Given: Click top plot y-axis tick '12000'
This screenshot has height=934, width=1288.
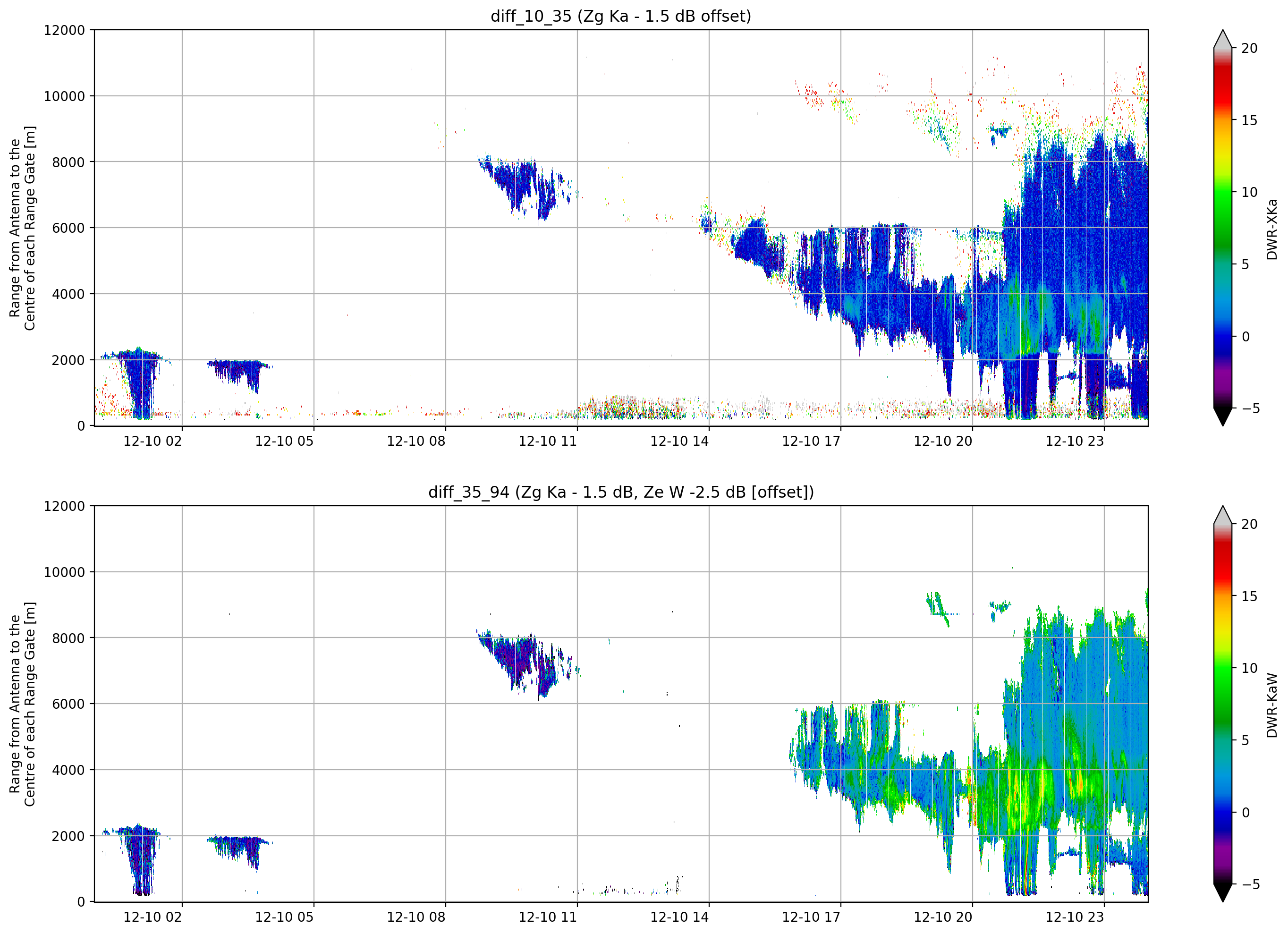Looking at the screenshot, I should [x=64, y=31].
